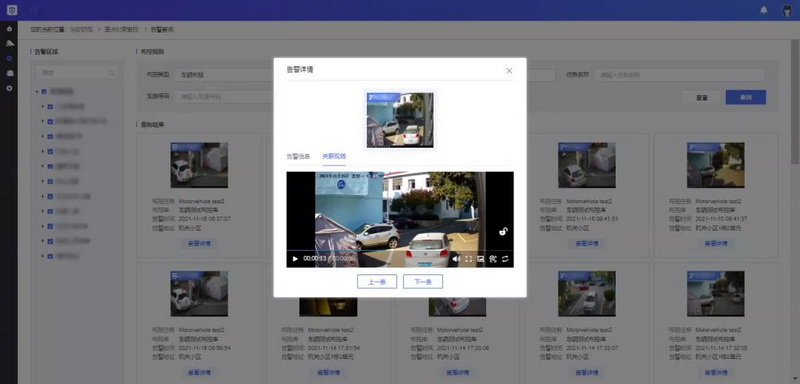Open the settings gear in sidebar
The height and width of the screenshot is (384, 800).
[9, 88]
